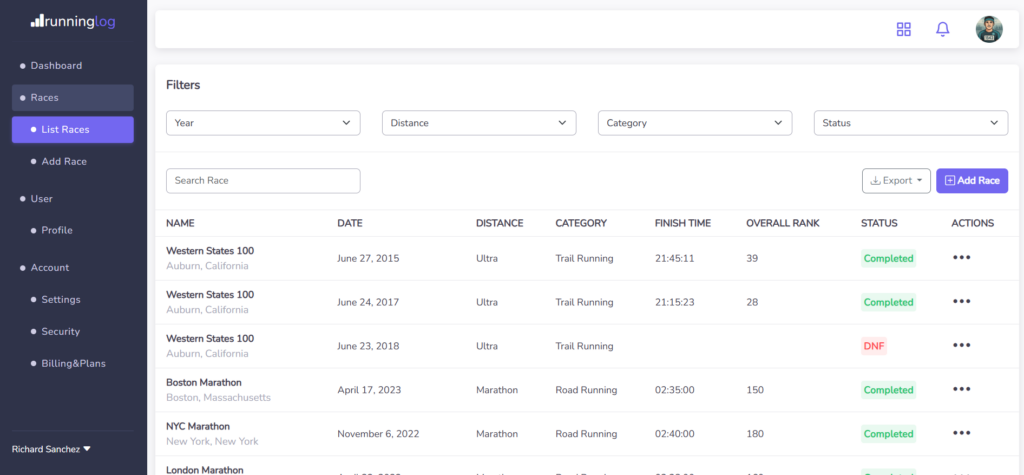The width and height of the screenshot is (1024, 475).
Task: Click the runninglog logo
Action: point(72,19)
